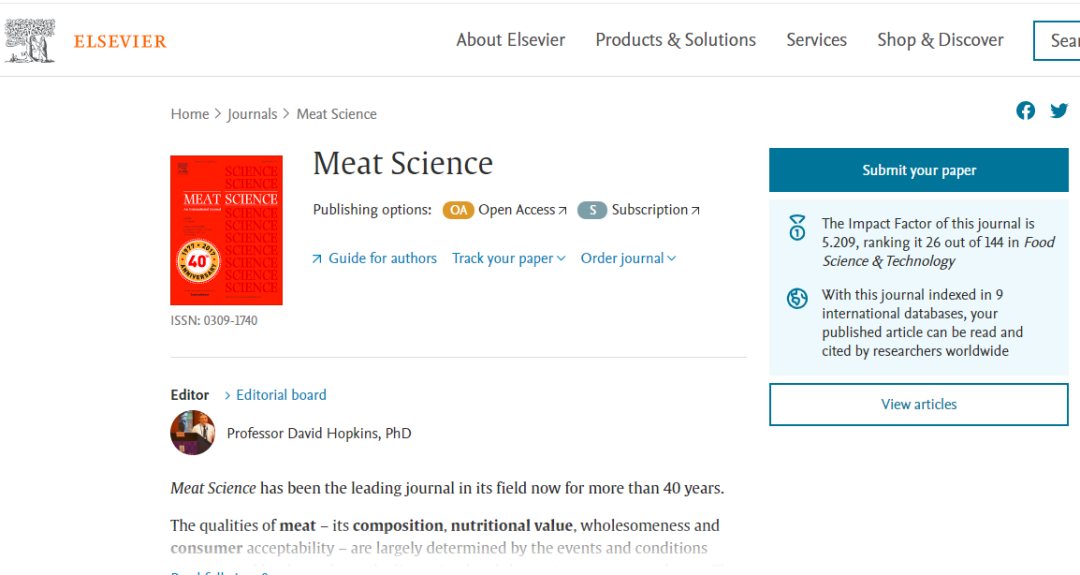Click the Elsevier tree logo icon
The width and height of the screenshot is (1080, 575).
tap(30, 41)
